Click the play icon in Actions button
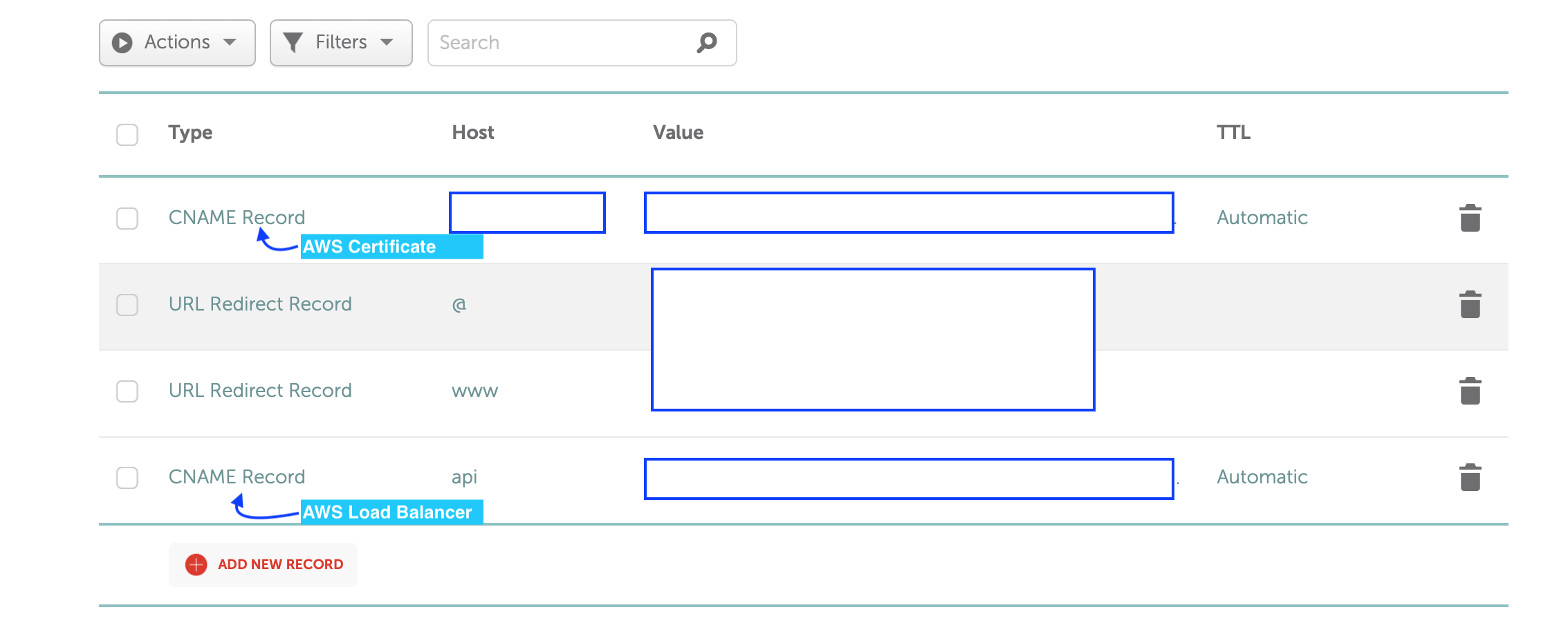1568x639 pixels. [x=122, y=42]
